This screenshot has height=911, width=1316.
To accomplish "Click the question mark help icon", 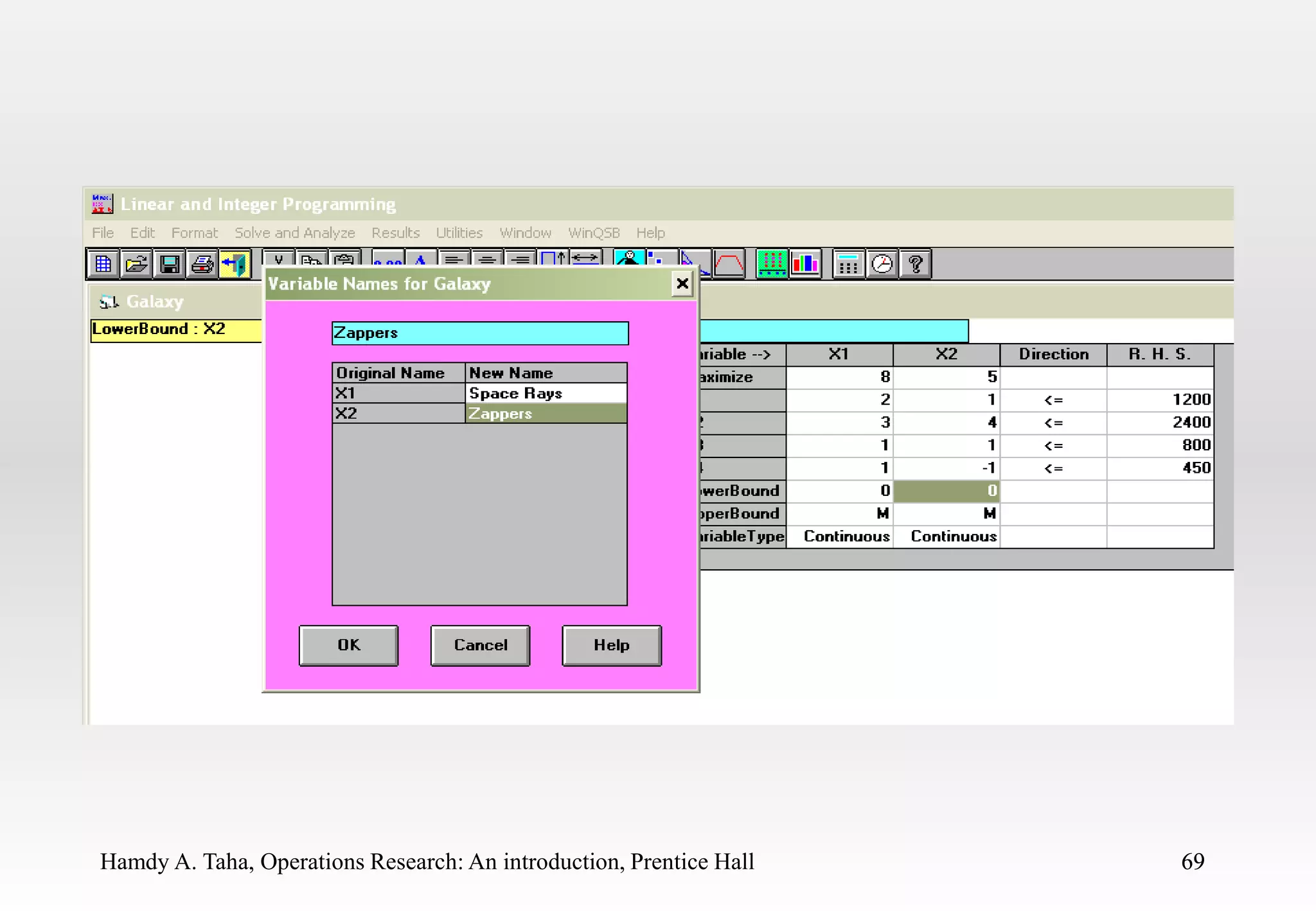I will [x=916, y=264].
